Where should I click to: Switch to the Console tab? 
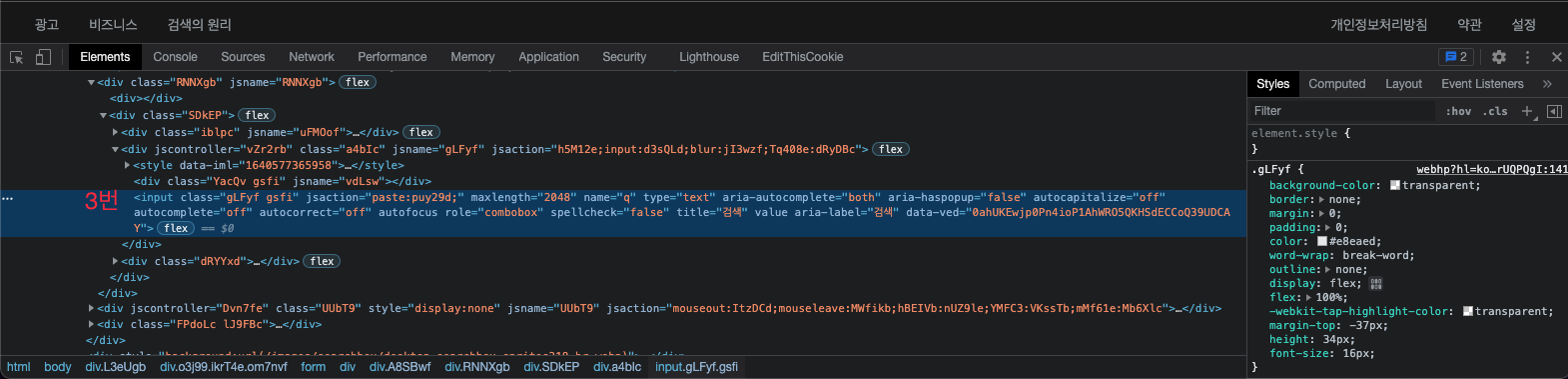(x=176, y=57)
